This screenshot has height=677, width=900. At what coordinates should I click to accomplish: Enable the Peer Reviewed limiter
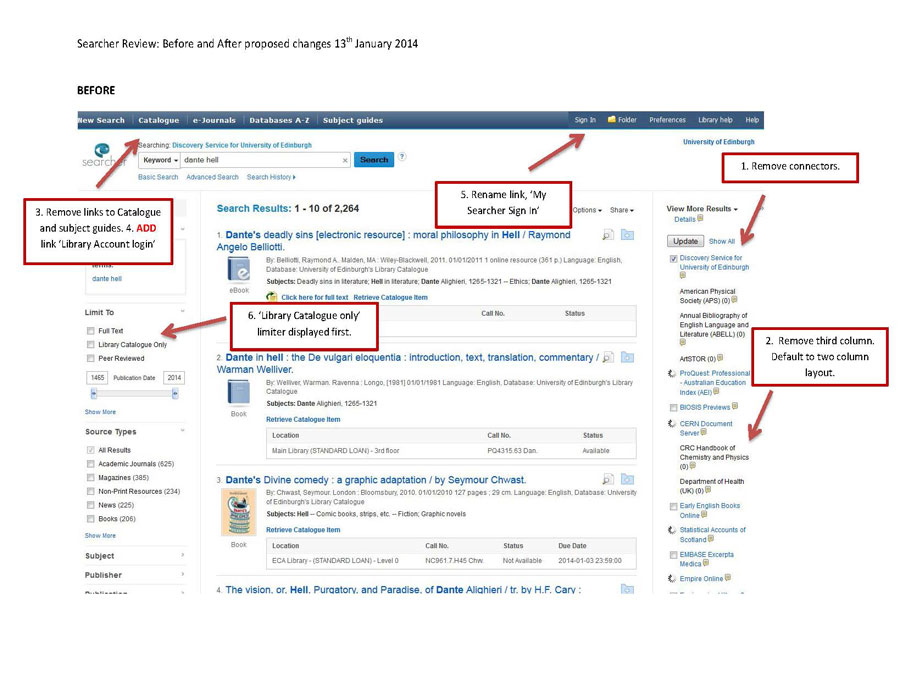tap(91, 358)
